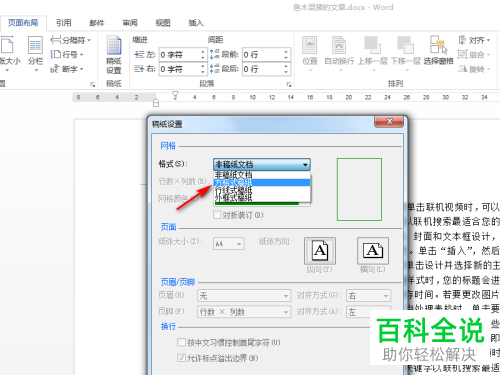
Task: Open the 选择窗格 selection pane
Action: [438, 50]
